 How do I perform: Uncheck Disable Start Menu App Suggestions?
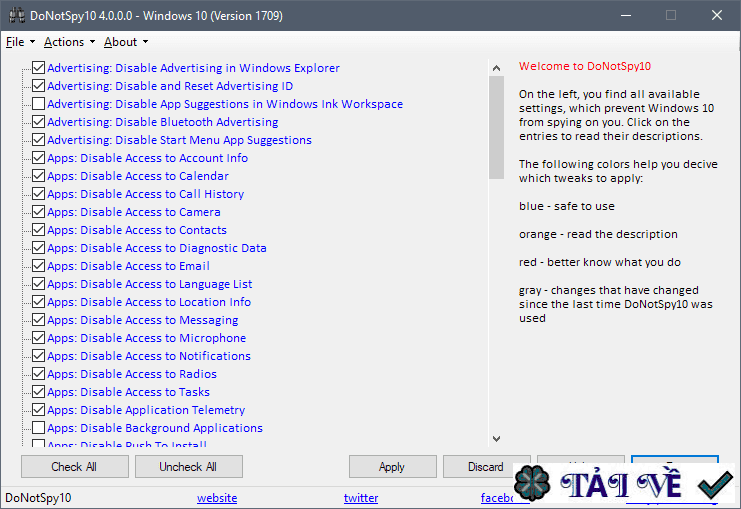[39, 139]
